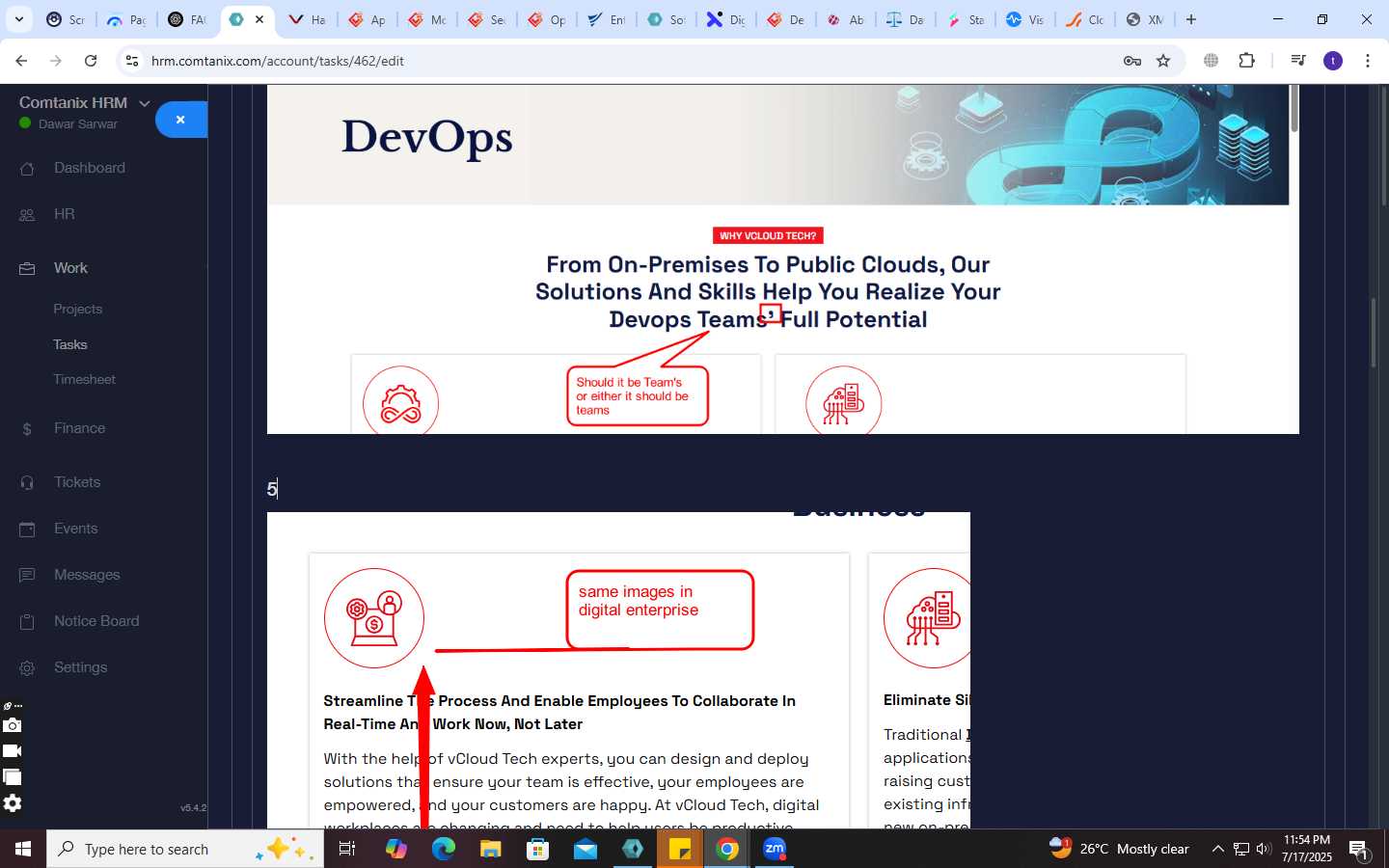View site information icon in address bar

click(x=132, y=61)
